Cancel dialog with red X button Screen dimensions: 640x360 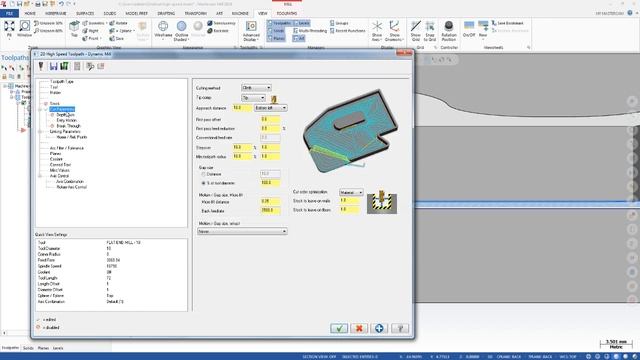pos(359,328)
